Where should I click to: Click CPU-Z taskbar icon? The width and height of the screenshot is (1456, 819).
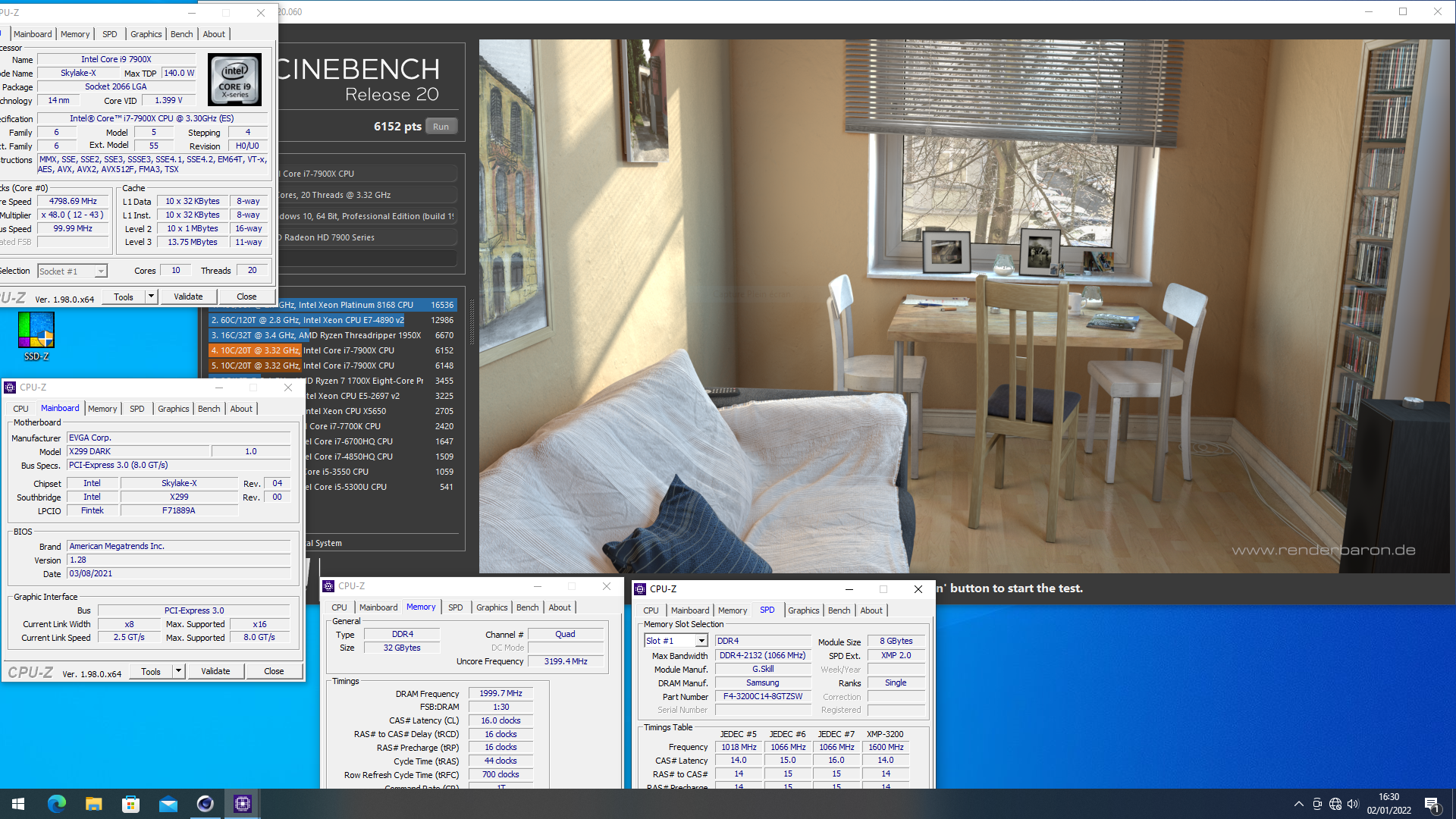(x=243, y=804)
